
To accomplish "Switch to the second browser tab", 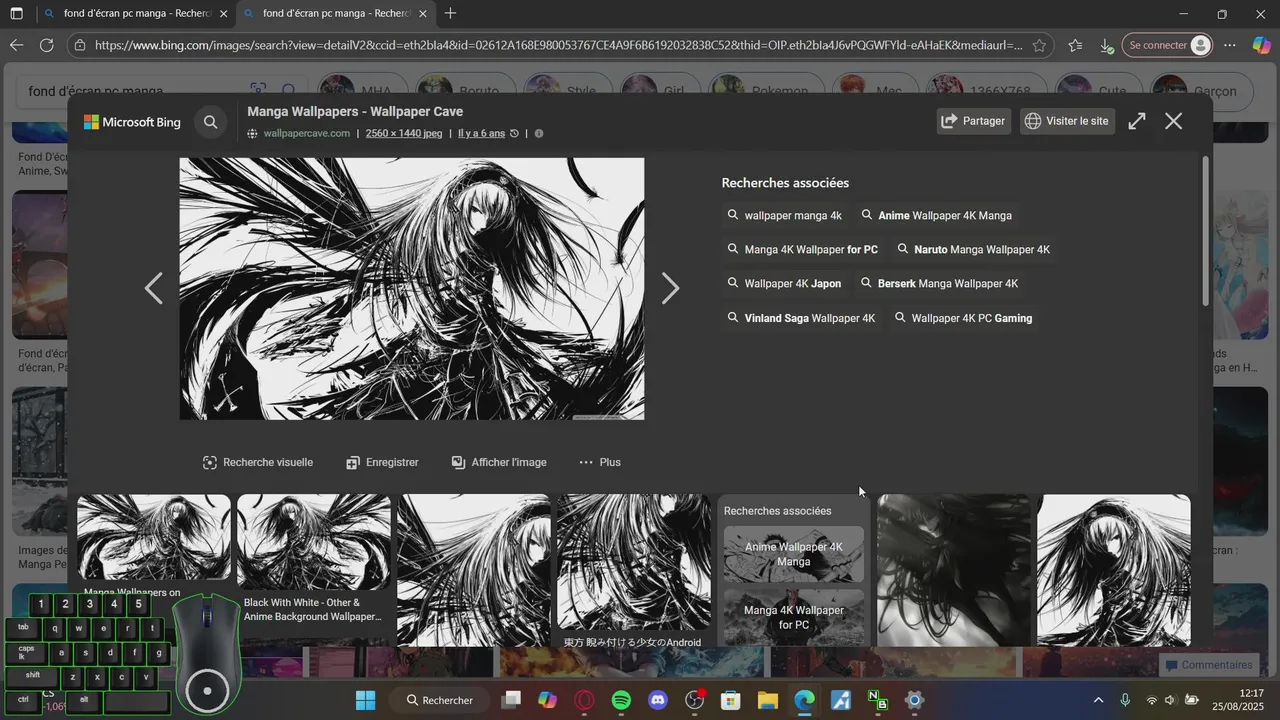I will click(336, 14).
